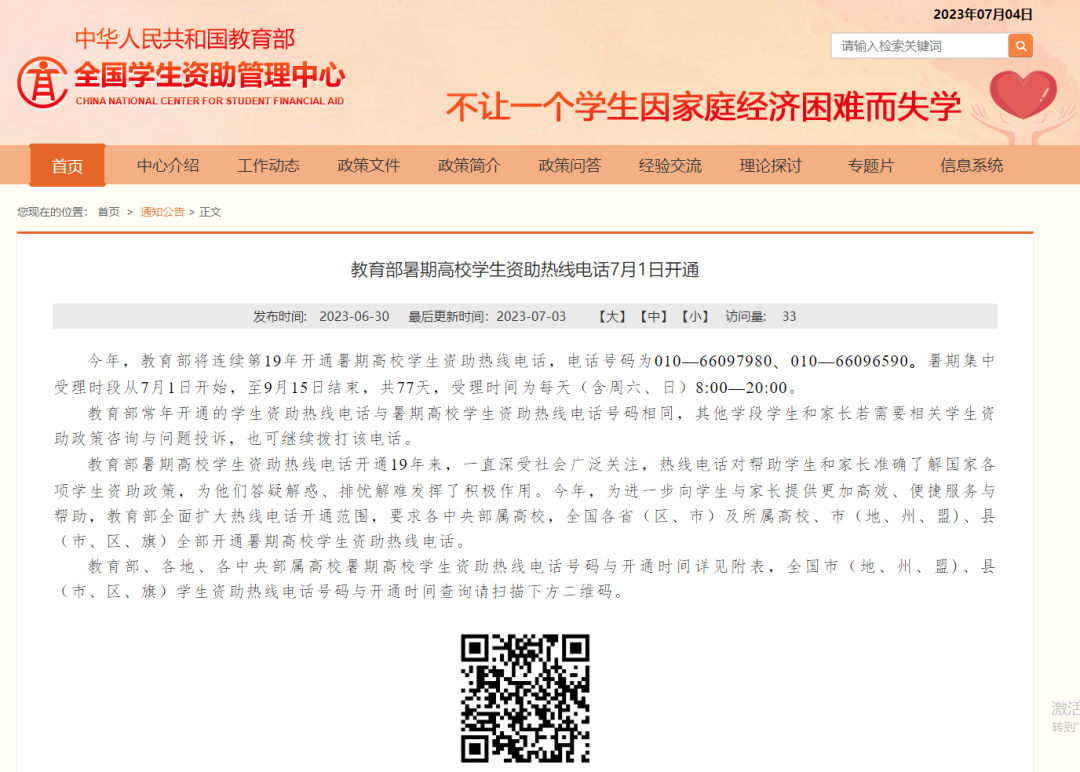Click the QR code image

point(525,698)
